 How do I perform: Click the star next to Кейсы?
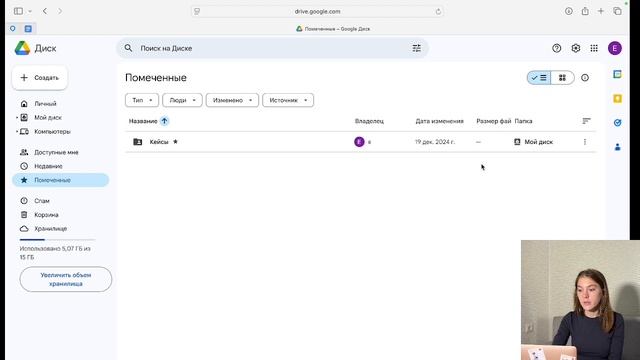tap(176, 142)
